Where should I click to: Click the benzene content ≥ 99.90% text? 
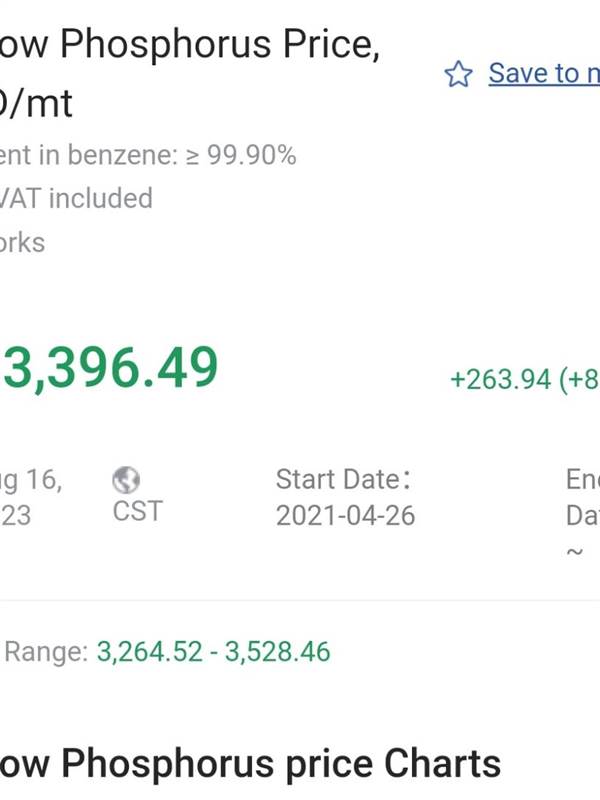click(x=148, y=155)
